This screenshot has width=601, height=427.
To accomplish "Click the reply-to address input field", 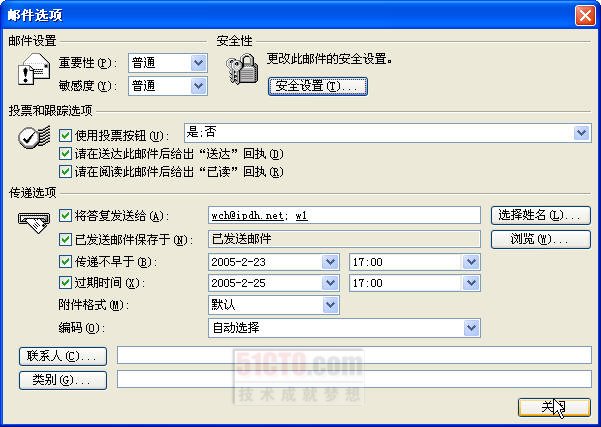I will [x=346, y=215].
